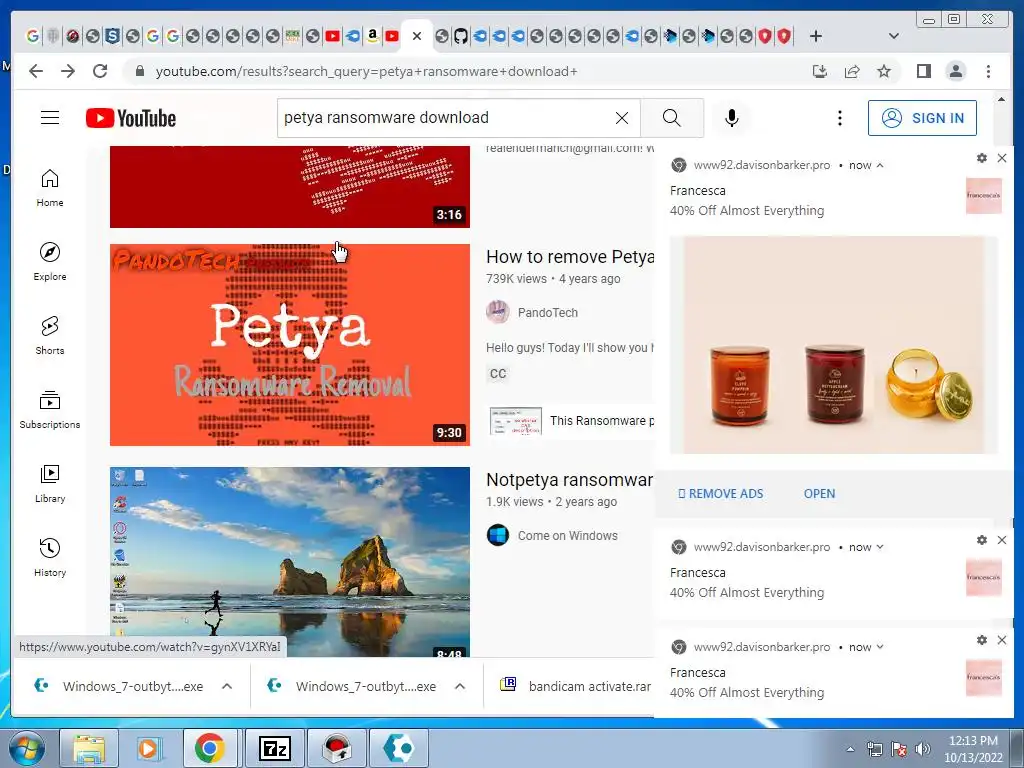Click the browser forward arrow

68,71
